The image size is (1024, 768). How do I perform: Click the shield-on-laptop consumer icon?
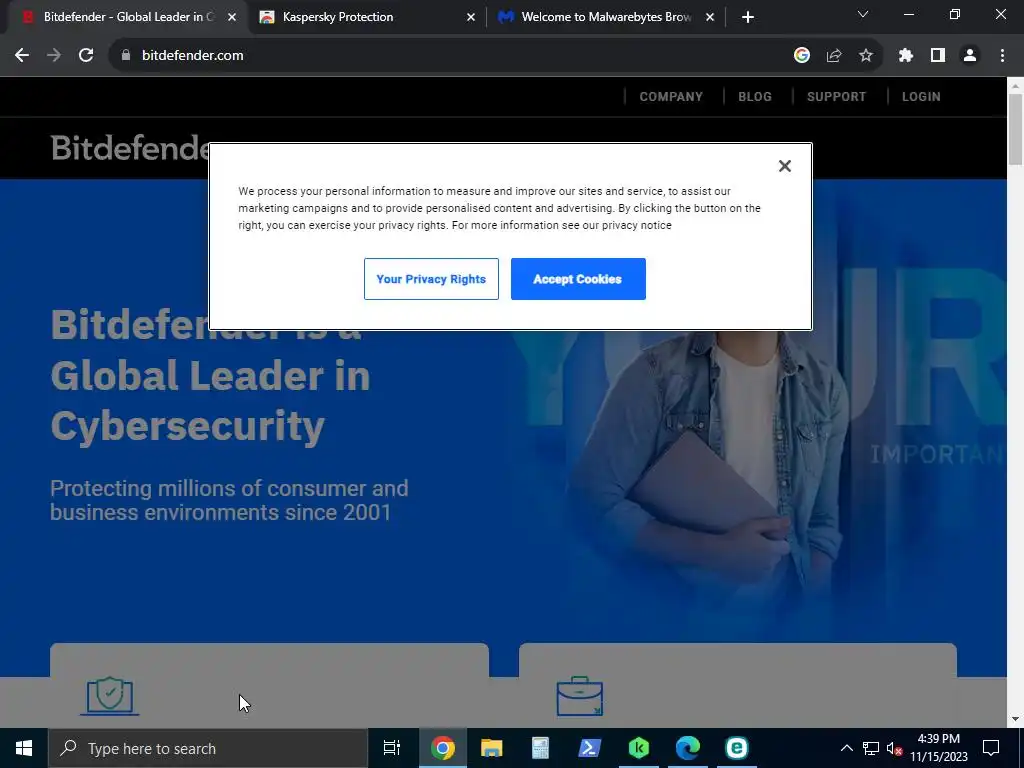(110, 696)
